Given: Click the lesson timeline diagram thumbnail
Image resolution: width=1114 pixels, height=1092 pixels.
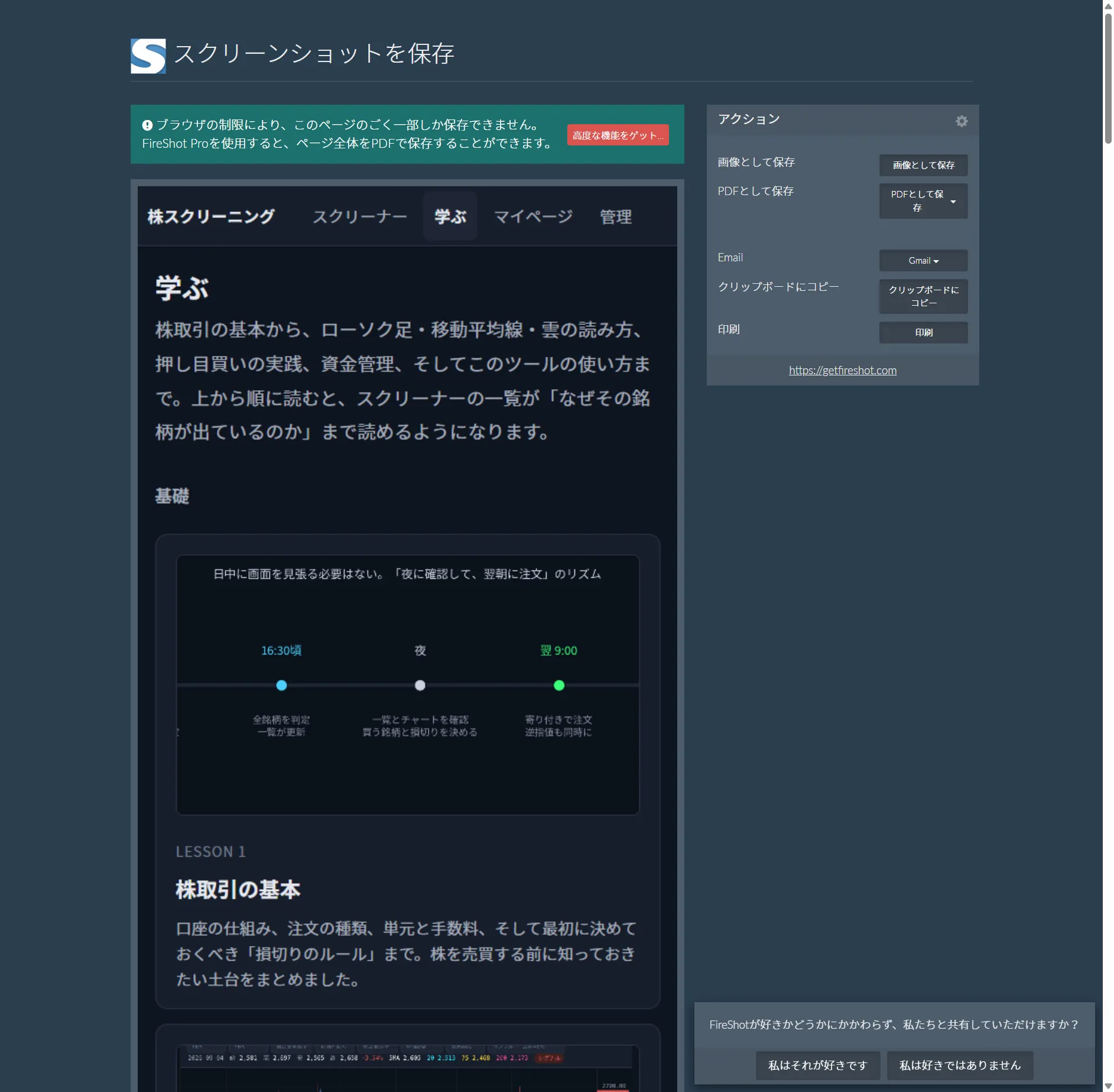Looking at the screenshot, I should pyautogui.click(x=408, y=685).
